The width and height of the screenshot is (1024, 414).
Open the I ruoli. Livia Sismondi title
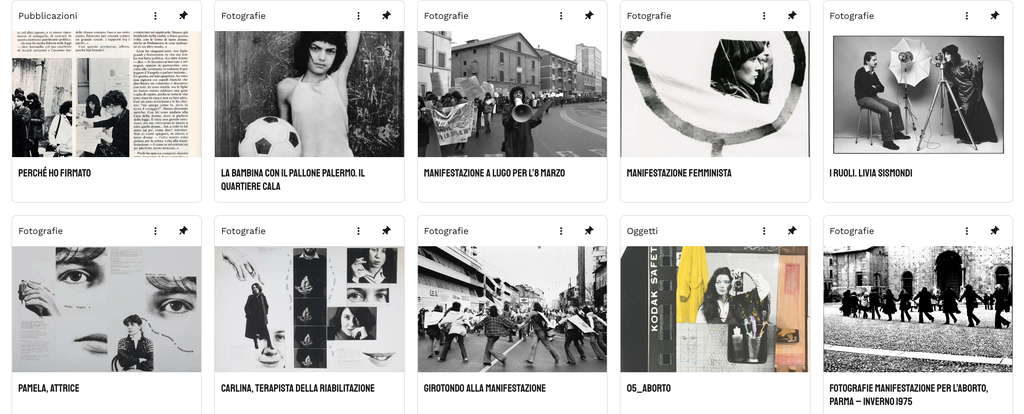pyautogui.click(x=871, y=173)
